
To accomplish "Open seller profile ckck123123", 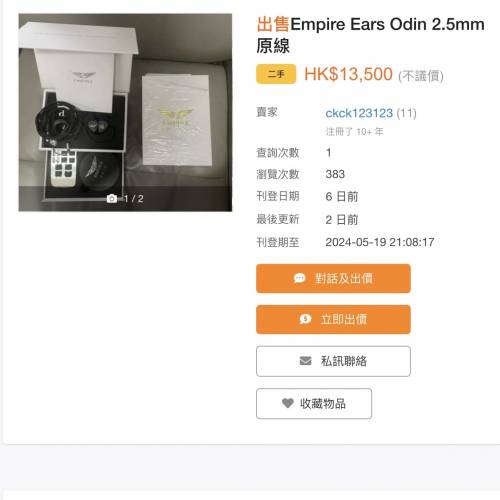I will [359, 113].
